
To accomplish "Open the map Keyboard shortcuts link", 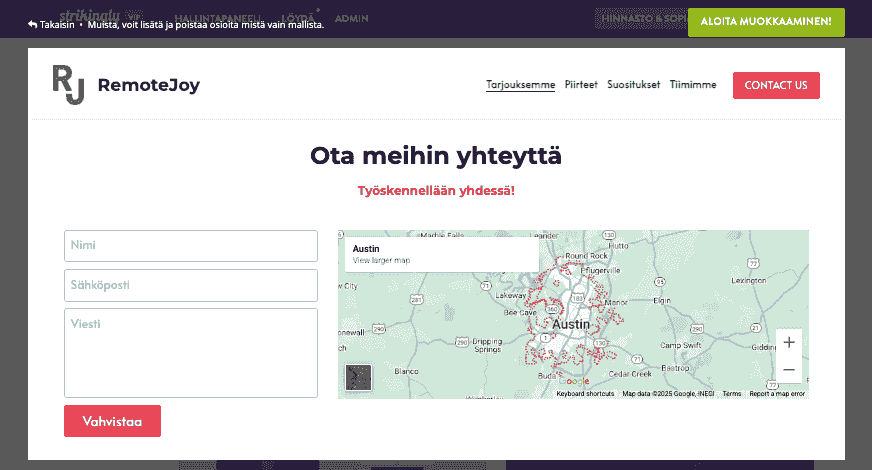I will pos(585,393).
